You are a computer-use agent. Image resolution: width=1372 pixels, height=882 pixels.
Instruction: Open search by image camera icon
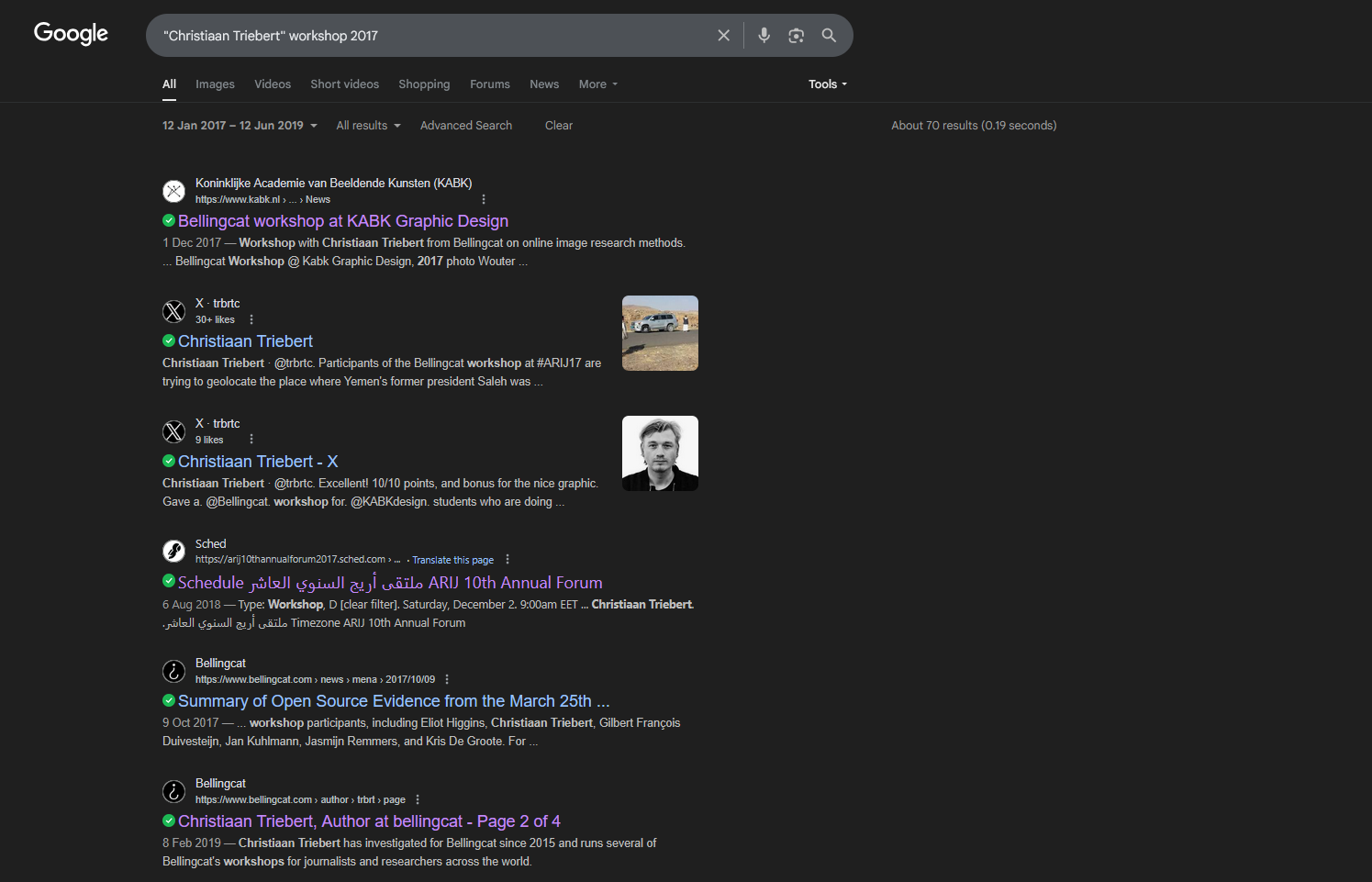[796, 35]
